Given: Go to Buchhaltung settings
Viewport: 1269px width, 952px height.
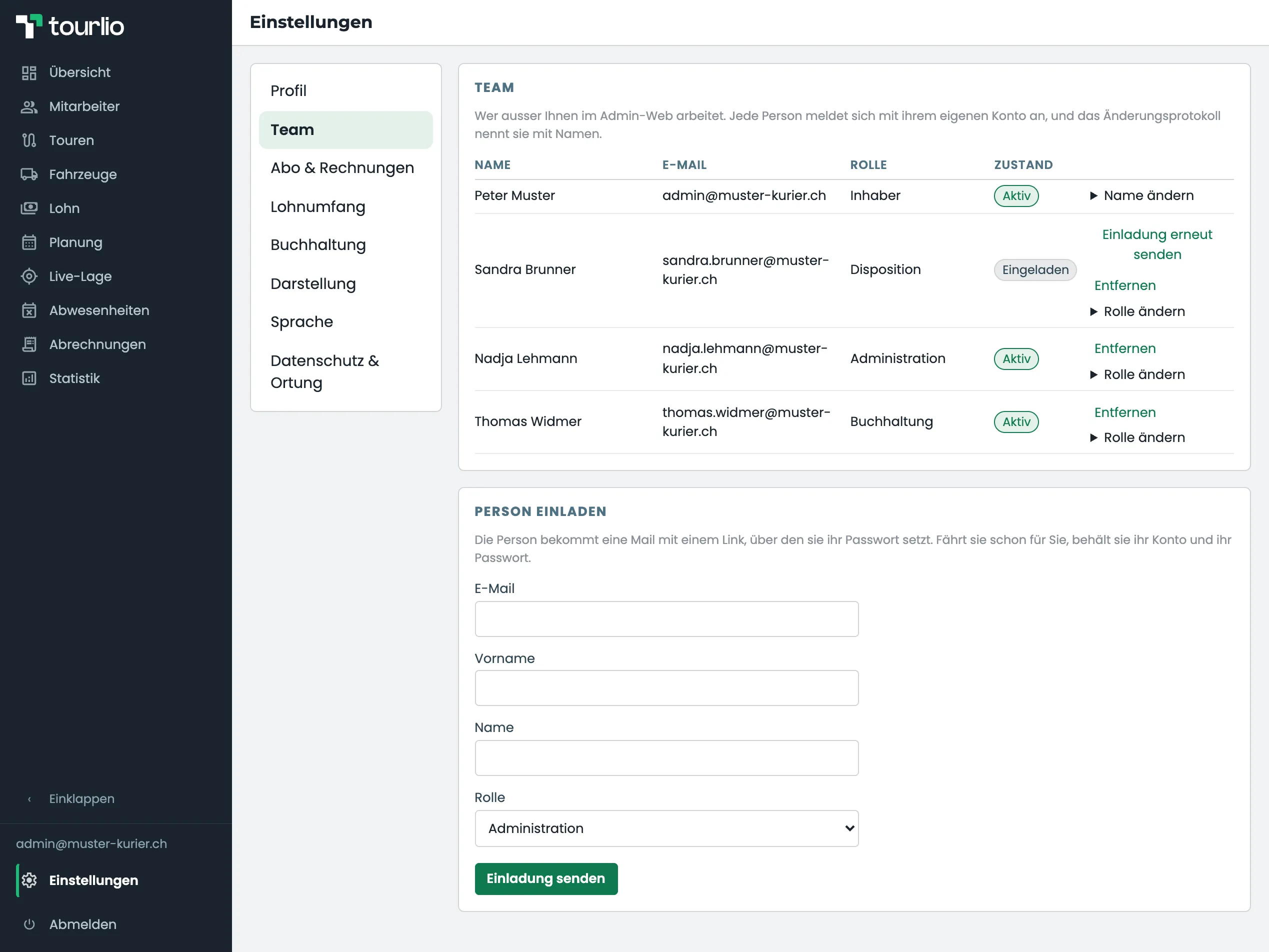Looking at the screenshot, I should pos(346,245).
